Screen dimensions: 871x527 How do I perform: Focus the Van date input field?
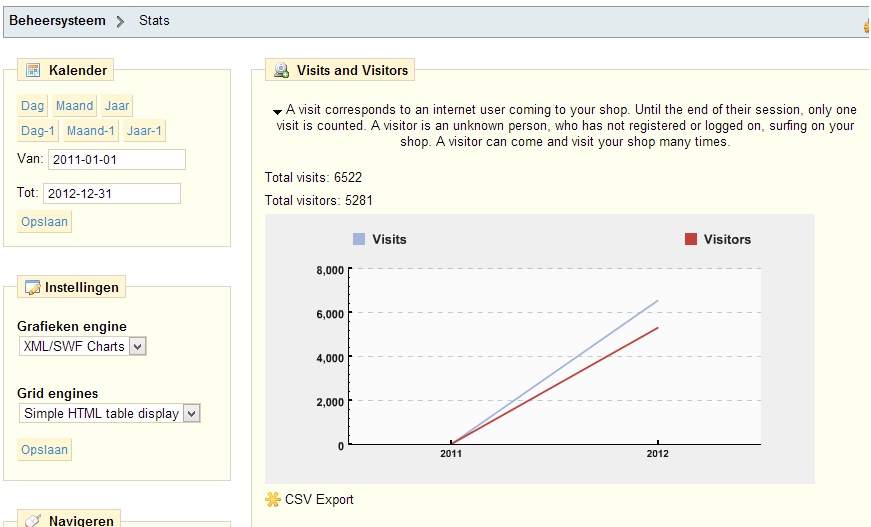[117, 159]
